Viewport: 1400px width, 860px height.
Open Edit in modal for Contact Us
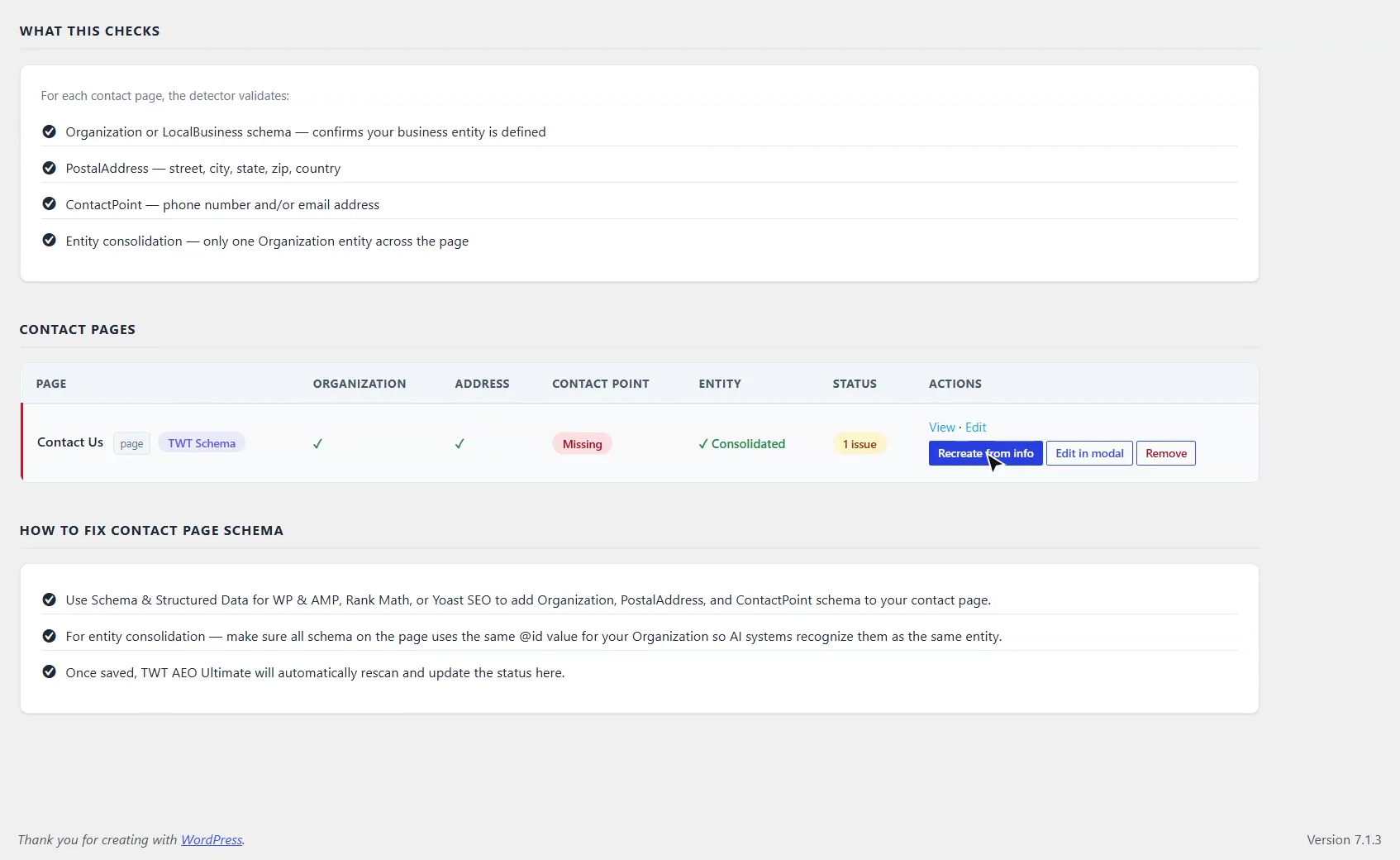[1089, 453]
